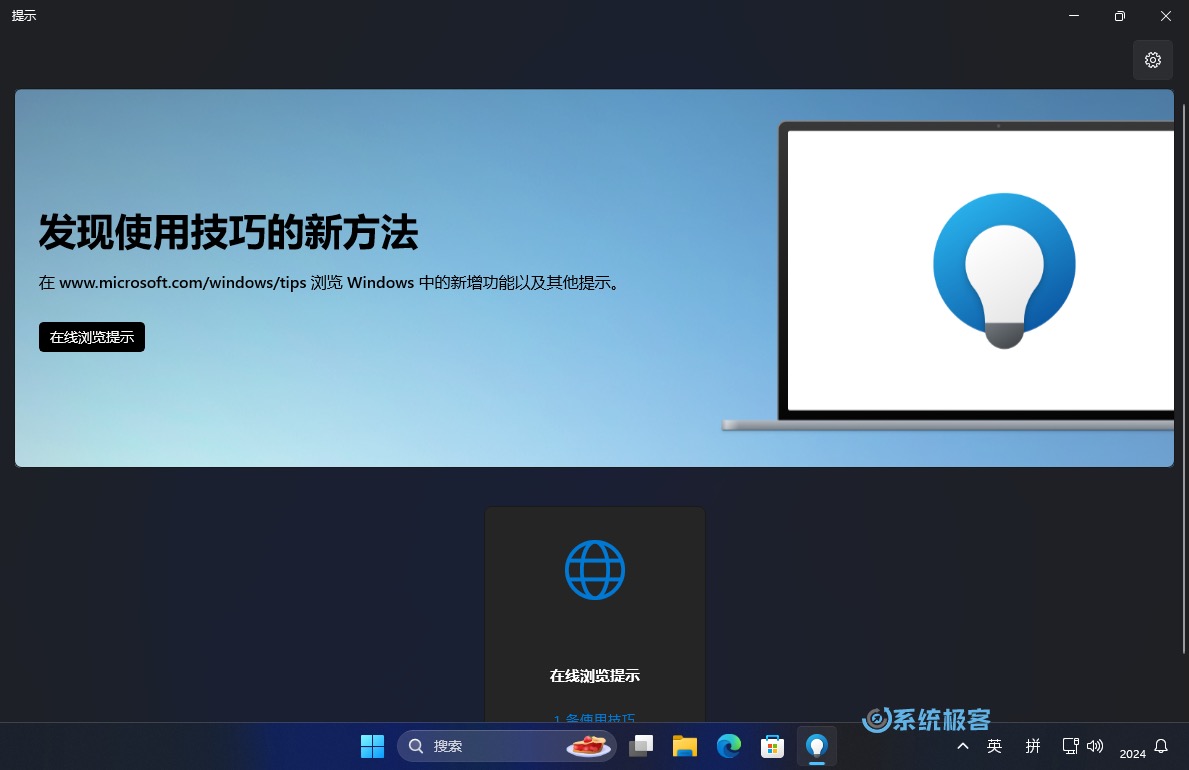Viewport: 1189px width, 770px height.
Task: Expand hidden tray icons with the chevron
Action: [x=963, y=746]
